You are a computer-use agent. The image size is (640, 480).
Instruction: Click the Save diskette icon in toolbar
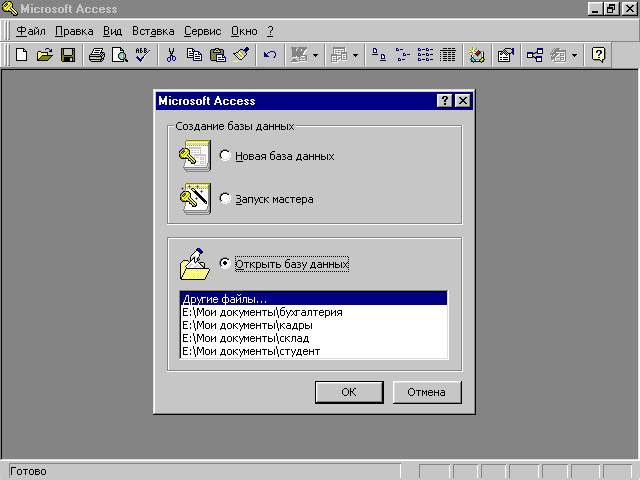coord(68,55)
